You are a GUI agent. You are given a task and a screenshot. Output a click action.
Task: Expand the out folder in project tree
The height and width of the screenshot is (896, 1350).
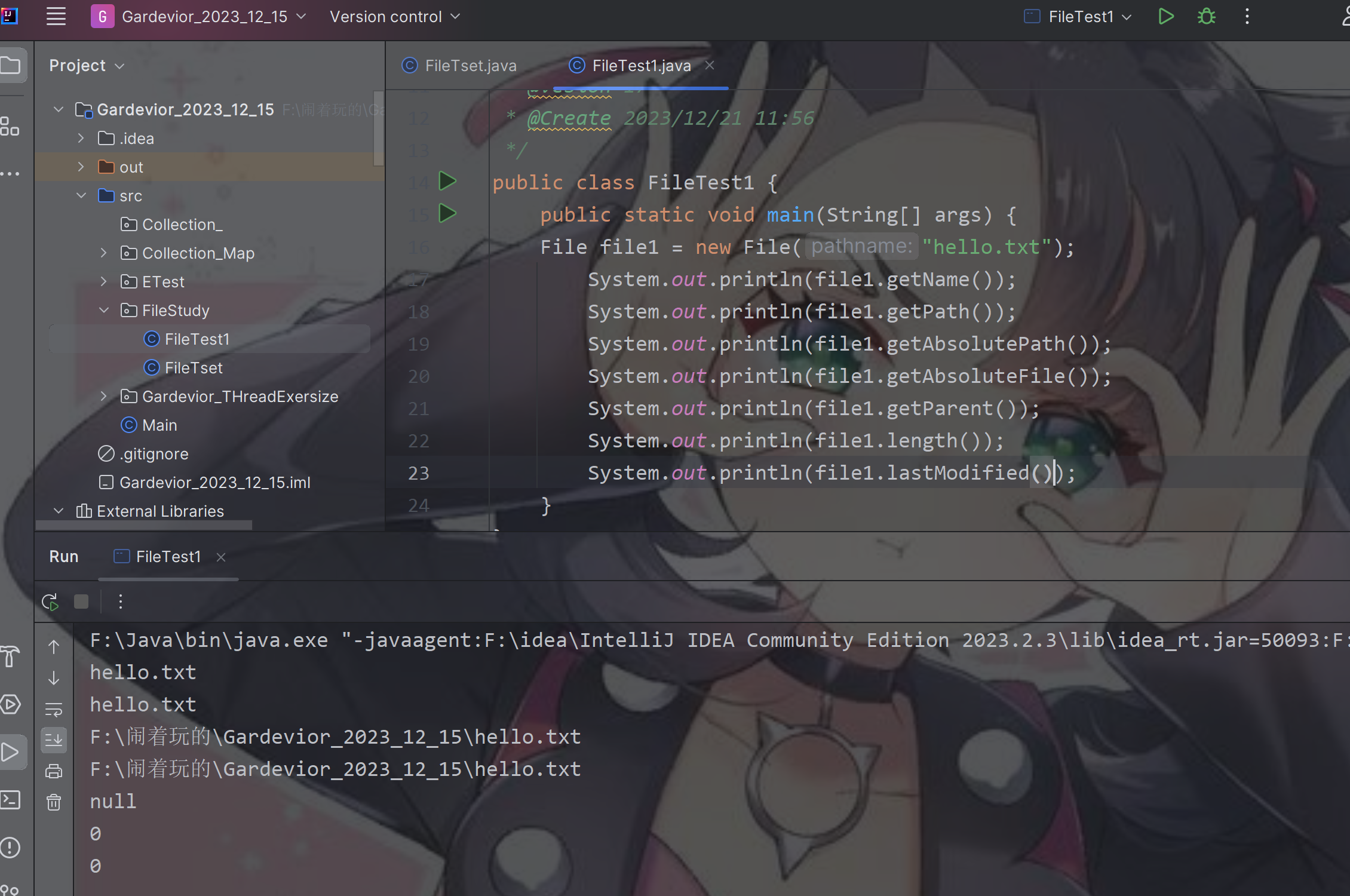81,167
